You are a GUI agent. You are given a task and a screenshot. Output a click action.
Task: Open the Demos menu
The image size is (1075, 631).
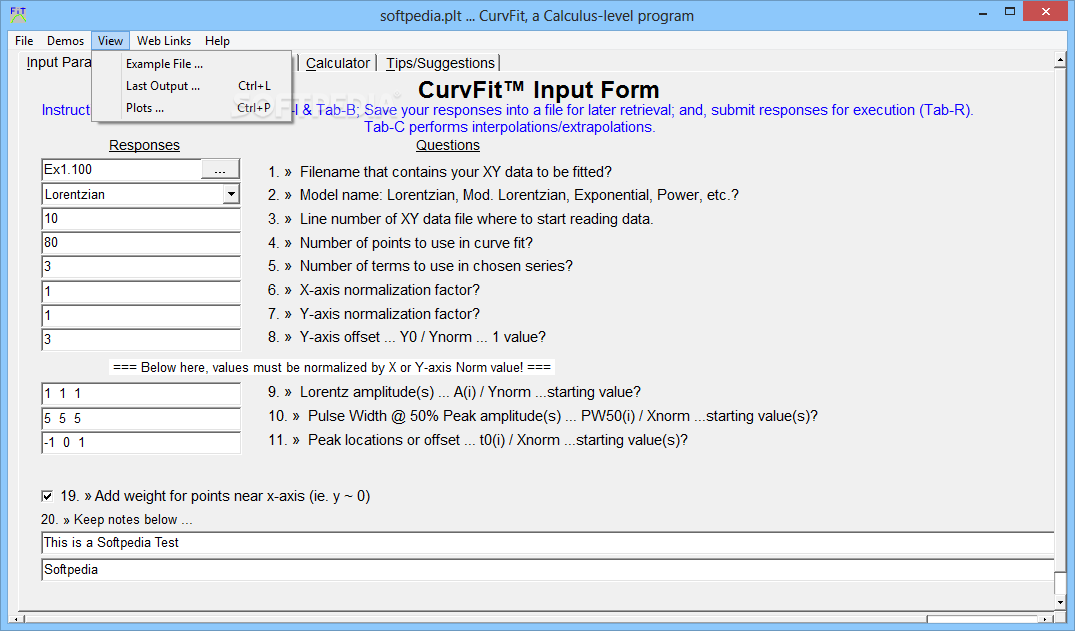pos(65,41)
